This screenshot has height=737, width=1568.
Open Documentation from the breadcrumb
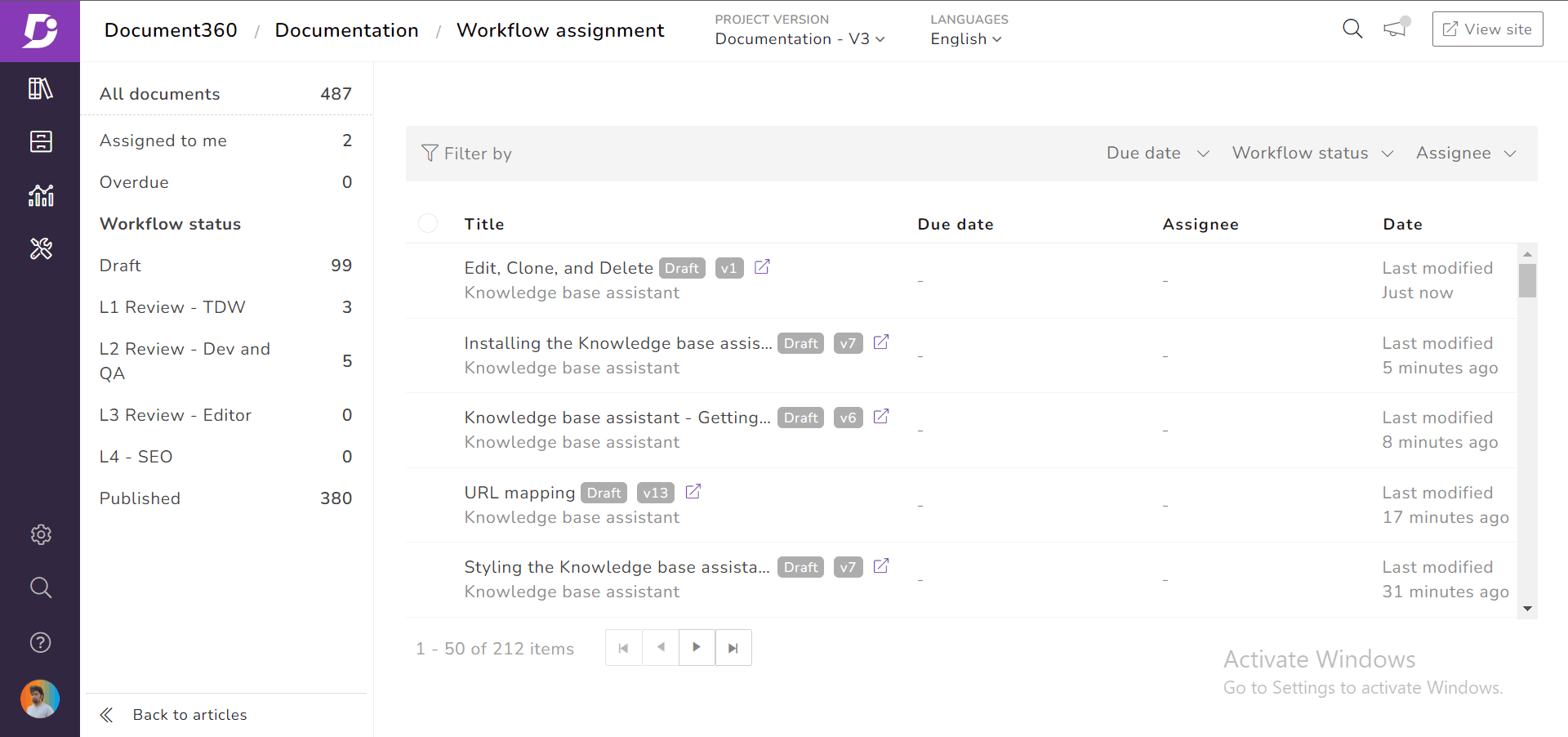tap(346, 30)
